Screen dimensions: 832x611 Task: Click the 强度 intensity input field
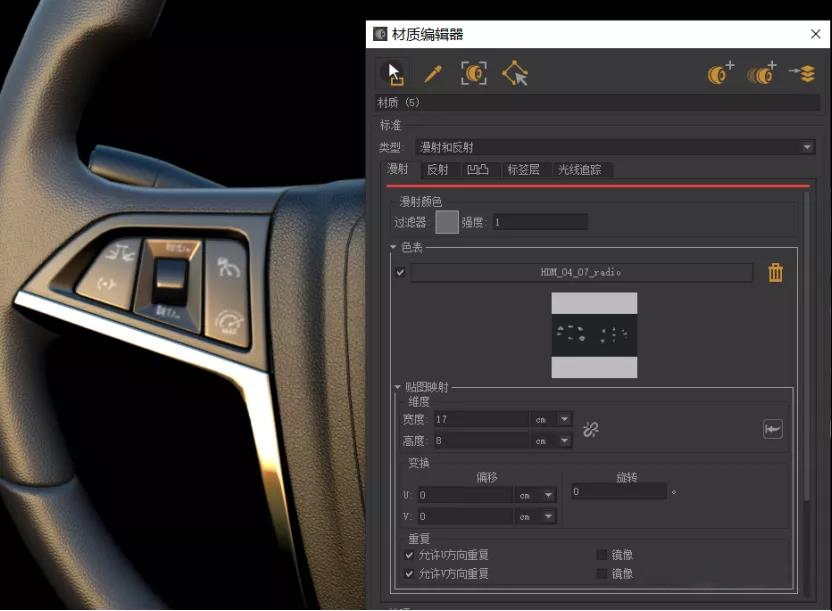538,222
